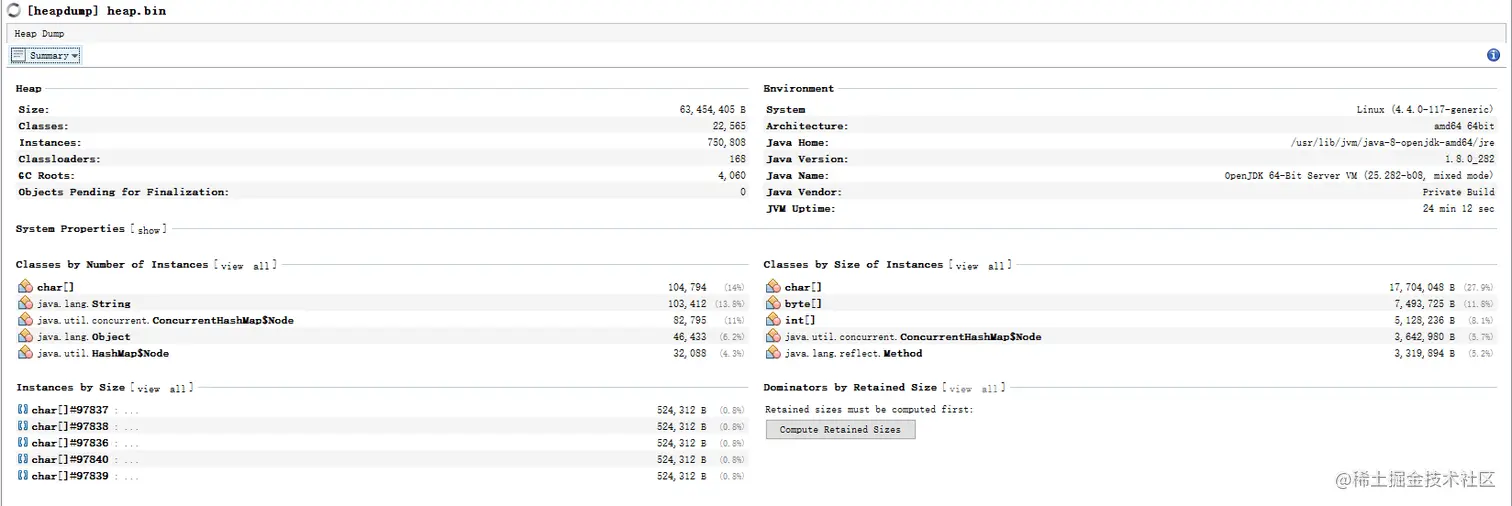
Task: Click the info icon beside Heap Dump
Action: click(x=1493, y=55)
